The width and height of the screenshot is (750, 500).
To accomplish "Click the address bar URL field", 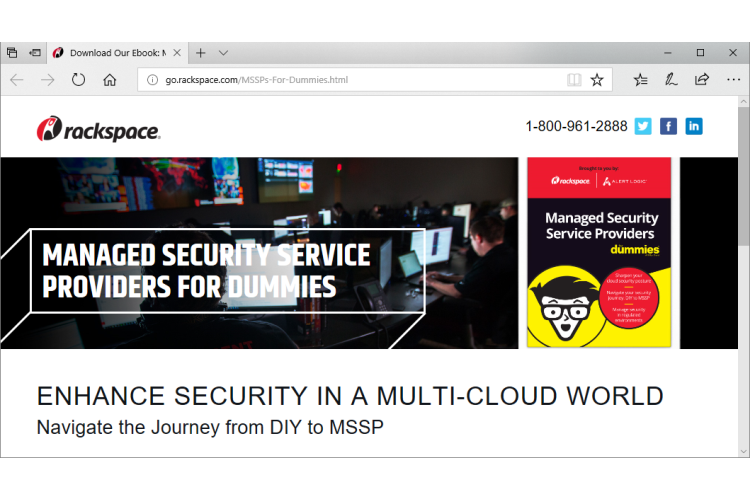I will click(x=350, y=80).
